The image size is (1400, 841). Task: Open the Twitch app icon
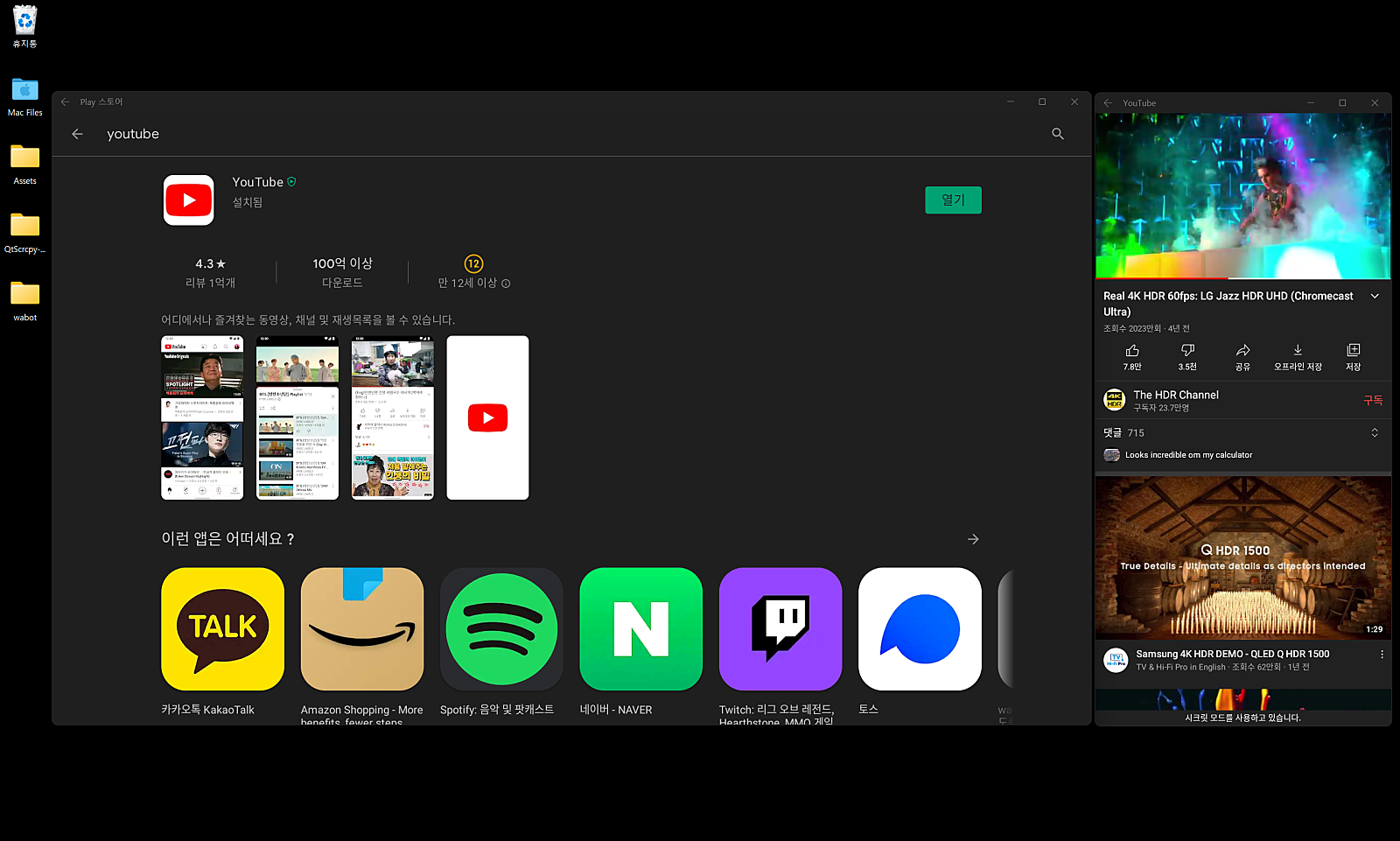(780, 629)
